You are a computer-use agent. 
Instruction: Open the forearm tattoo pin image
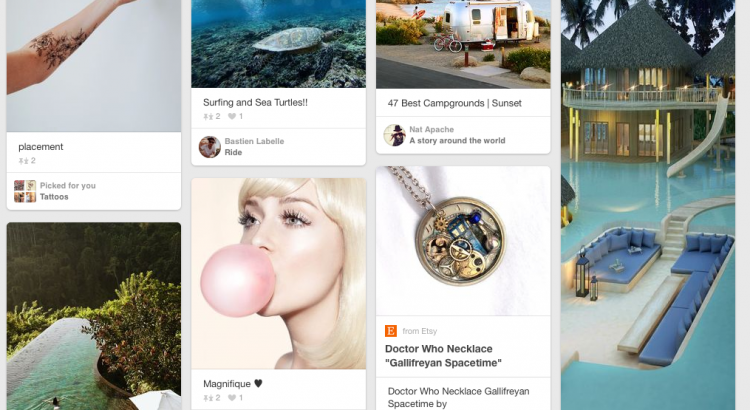[x=94, y=66]
